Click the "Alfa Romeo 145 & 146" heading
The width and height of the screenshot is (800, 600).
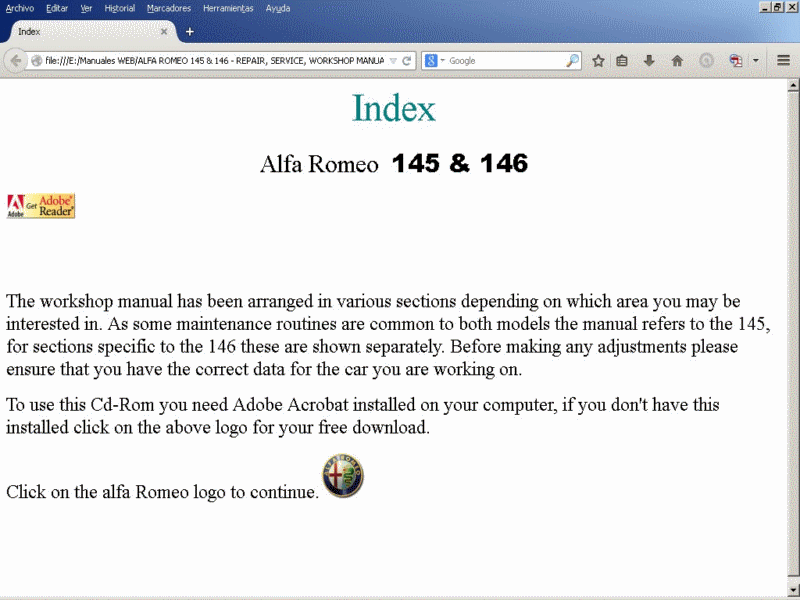click(394, 164)
